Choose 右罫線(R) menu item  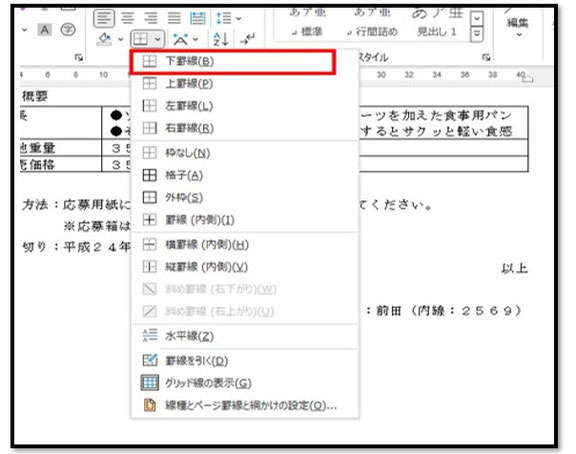pyautogui.click(x=245, y=128)
